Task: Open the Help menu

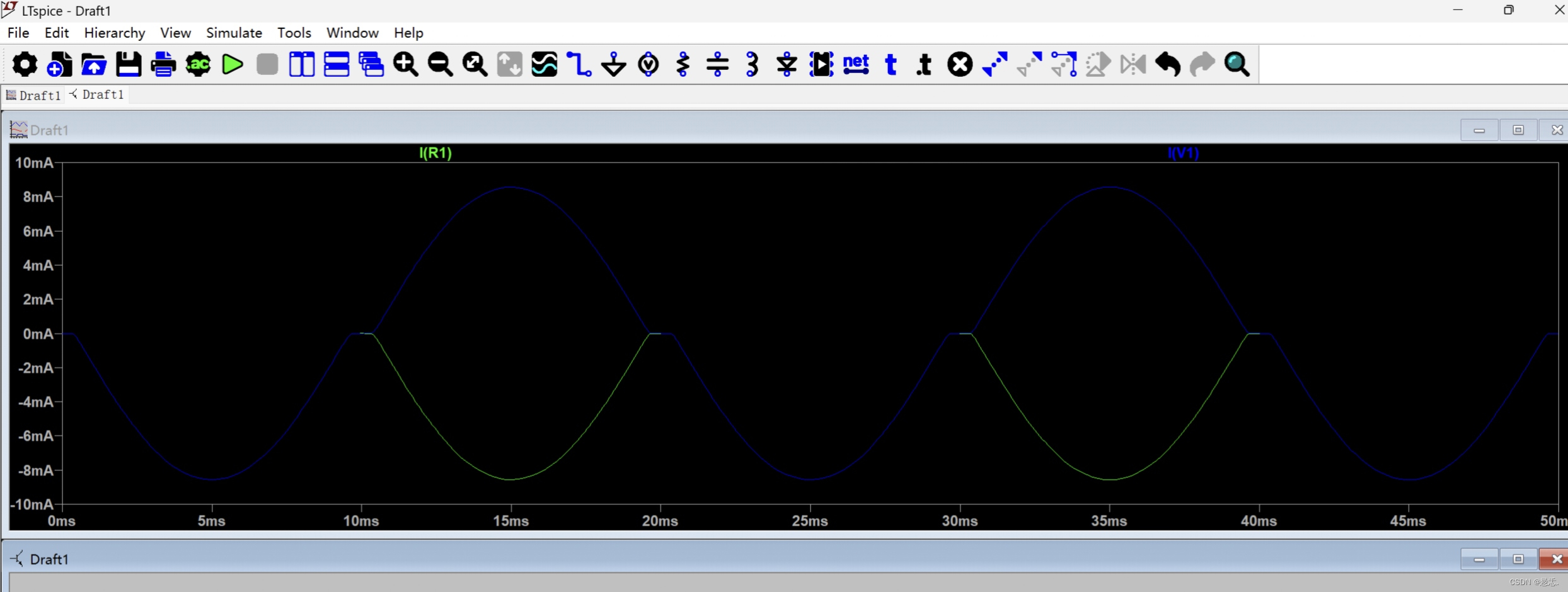Action: 408,33
